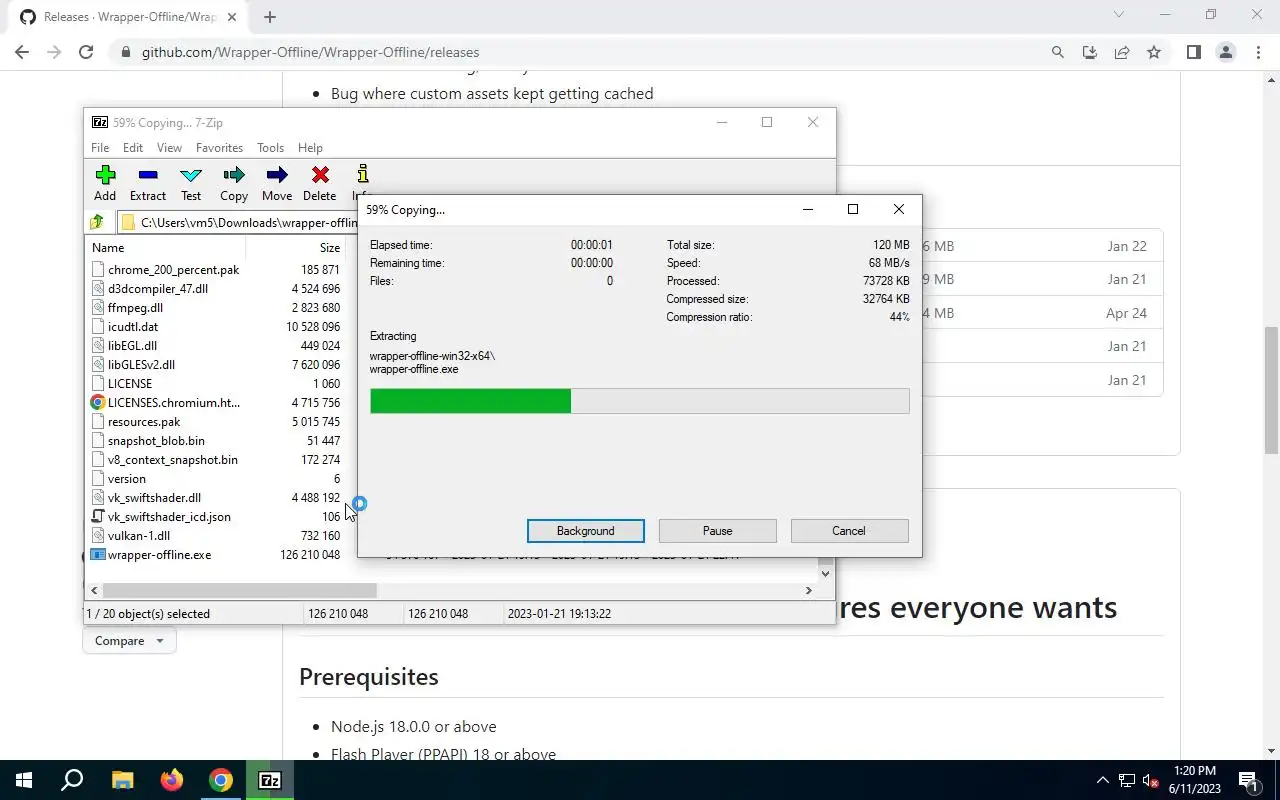Open the File menu in 7-Zip
Viewport: 1280px width, 800px height.
tap(100, 148)
